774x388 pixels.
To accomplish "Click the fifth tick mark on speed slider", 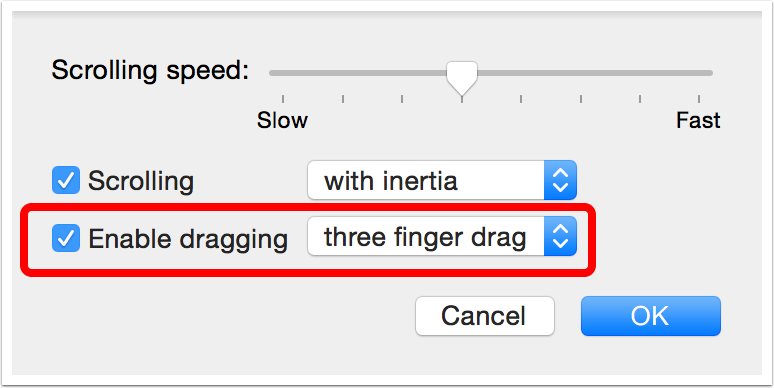I will click(521, 99).
